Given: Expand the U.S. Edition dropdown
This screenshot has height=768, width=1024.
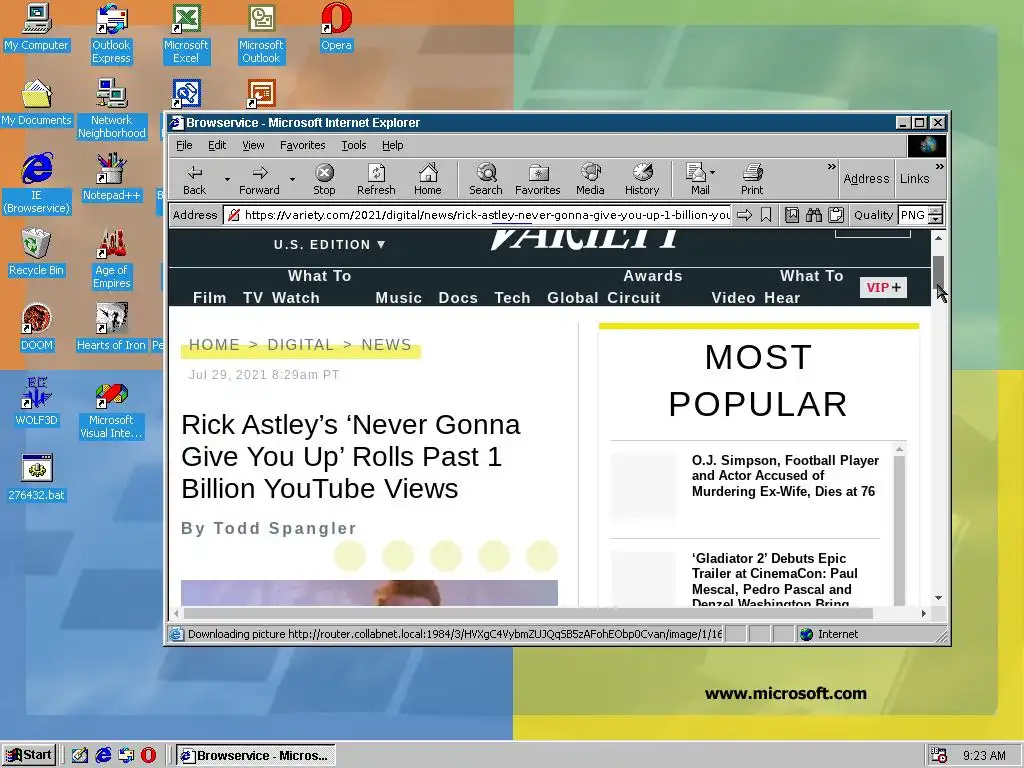Looking at the screenshot, I should (330, 245).
